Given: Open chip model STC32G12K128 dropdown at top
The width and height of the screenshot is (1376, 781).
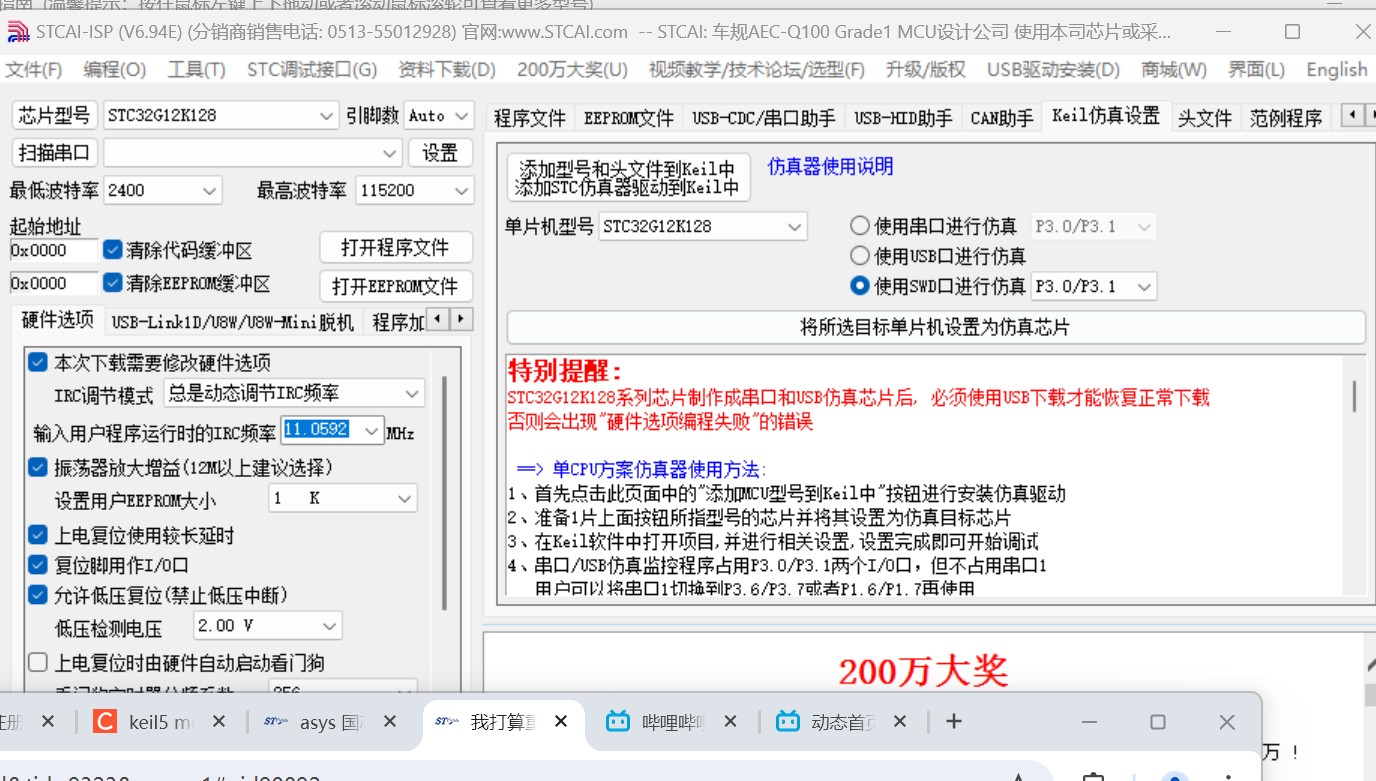Looking at the screenshot, I should (221, 115).
